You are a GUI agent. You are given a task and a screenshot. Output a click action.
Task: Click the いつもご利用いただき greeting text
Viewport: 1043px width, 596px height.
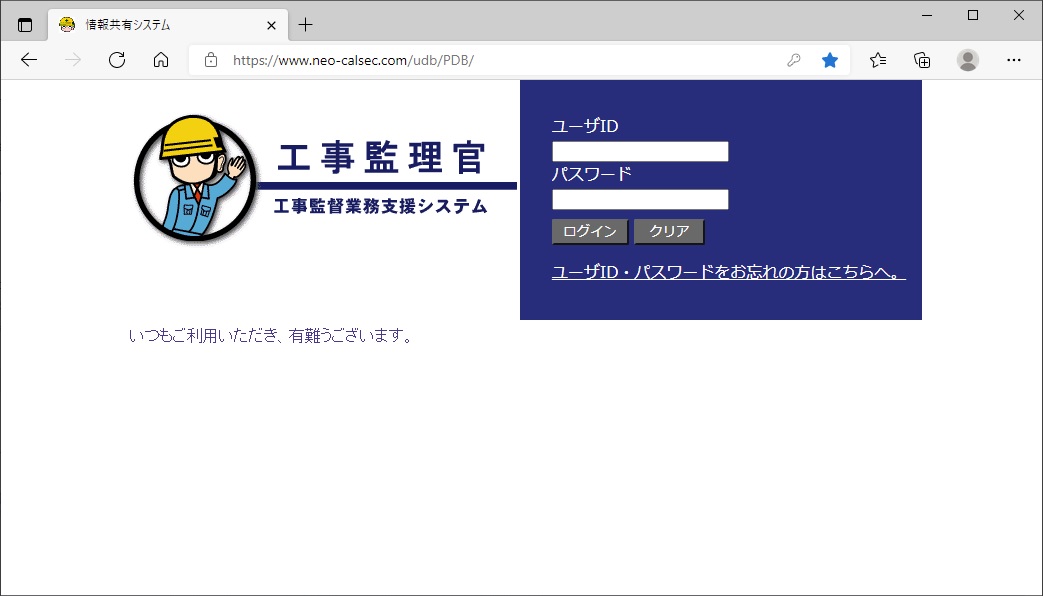pyautogui.click(x=271, y=336)
